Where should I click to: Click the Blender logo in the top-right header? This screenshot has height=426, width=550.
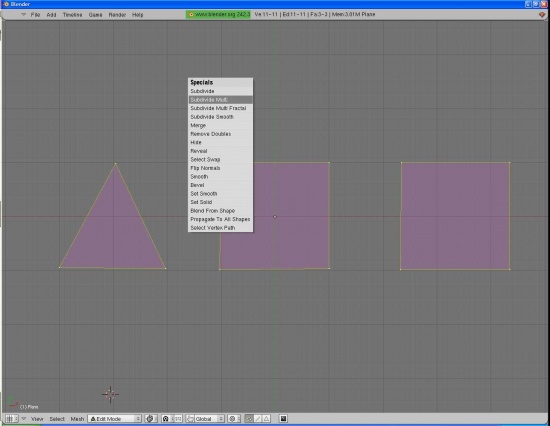(542, 15)
